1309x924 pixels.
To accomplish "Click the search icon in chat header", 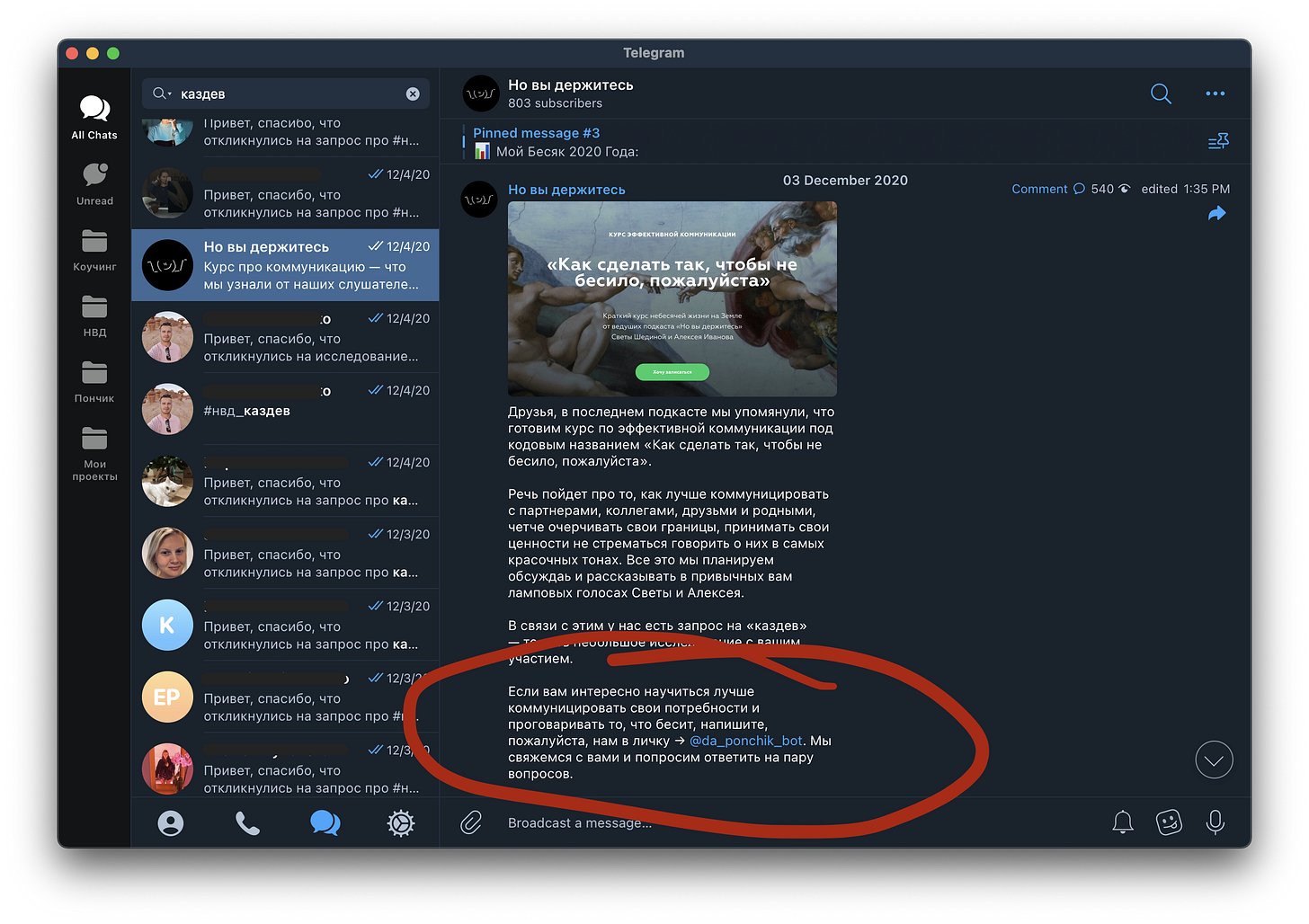I will coord(1161,93).
